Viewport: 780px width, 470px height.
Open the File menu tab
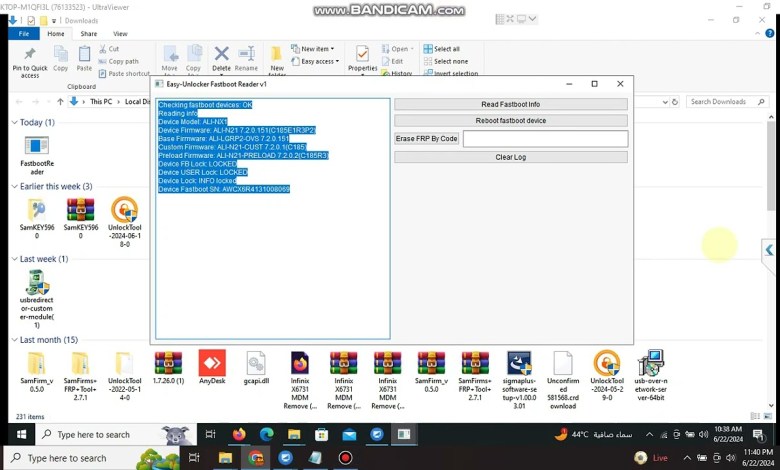(24, 34)
